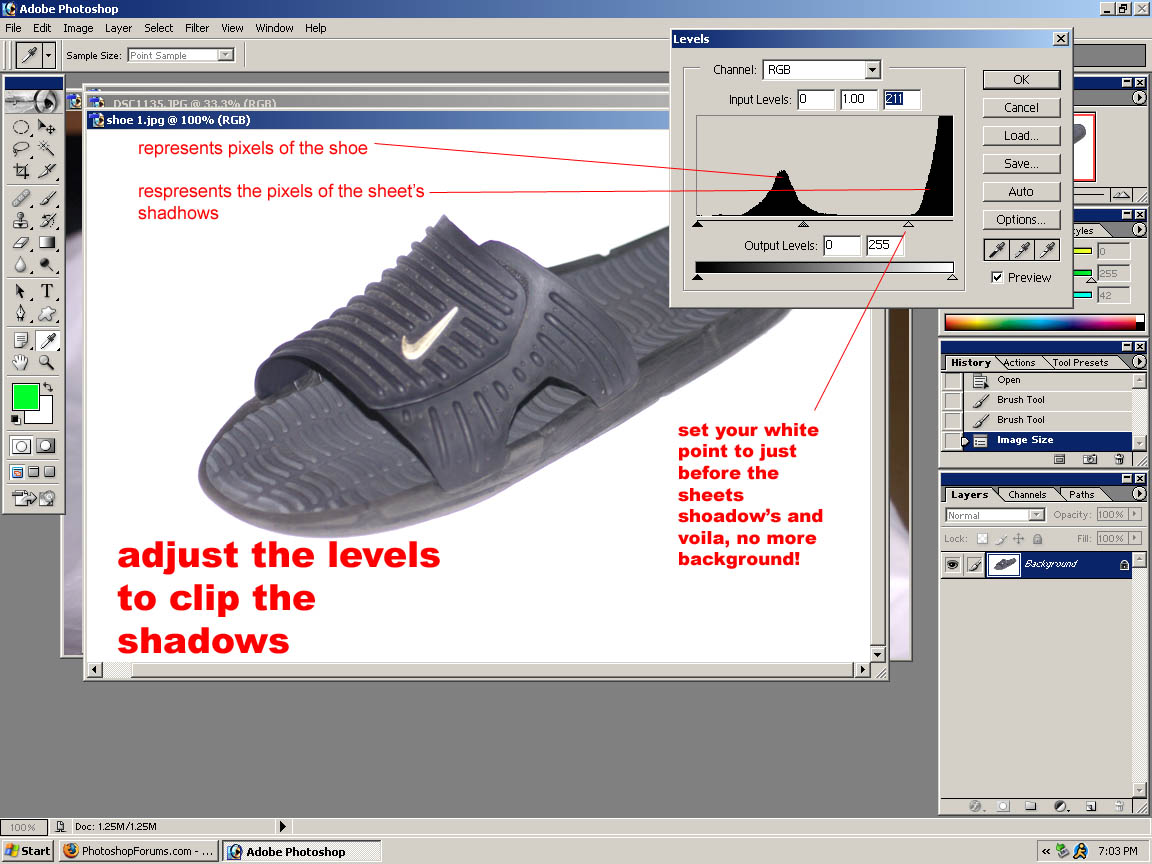
Task: Uncheck the Preview checkbox in Levels
Action: coord(997,278)
